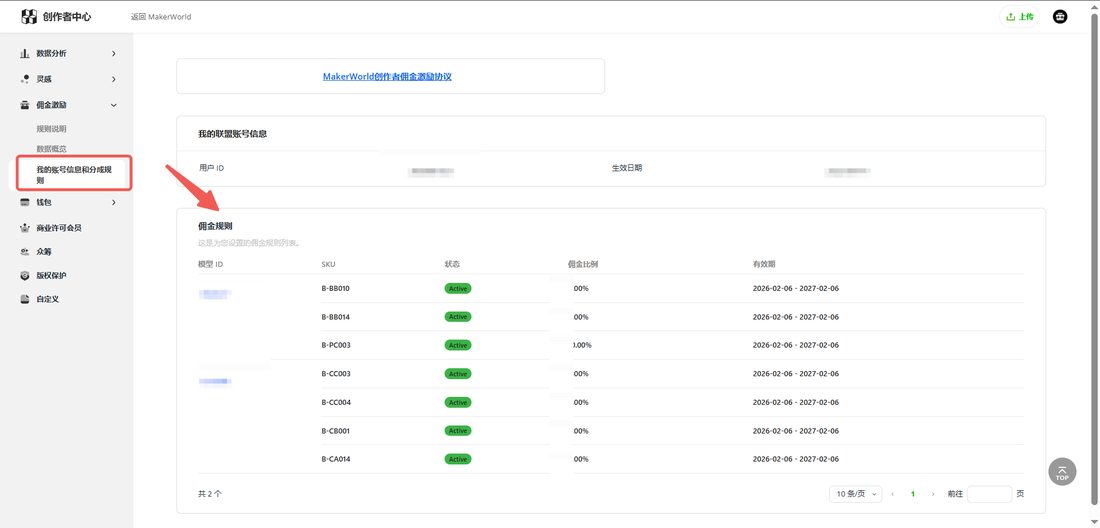Select 我的账号信息和分成规则 menu item
1100x528 pixels.
(73, 175)
